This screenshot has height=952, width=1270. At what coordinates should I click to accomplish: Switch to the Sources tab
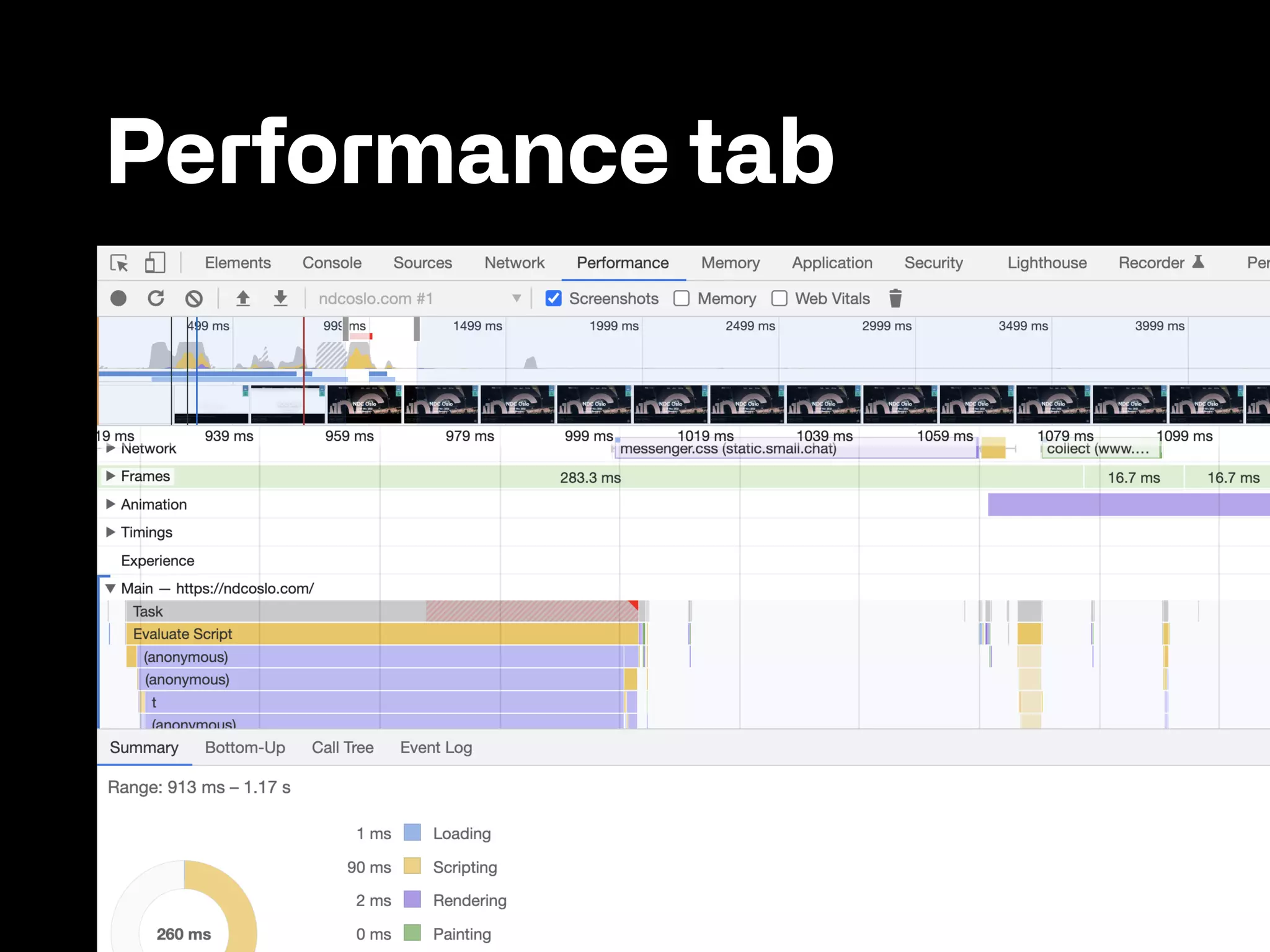(423, 263)
